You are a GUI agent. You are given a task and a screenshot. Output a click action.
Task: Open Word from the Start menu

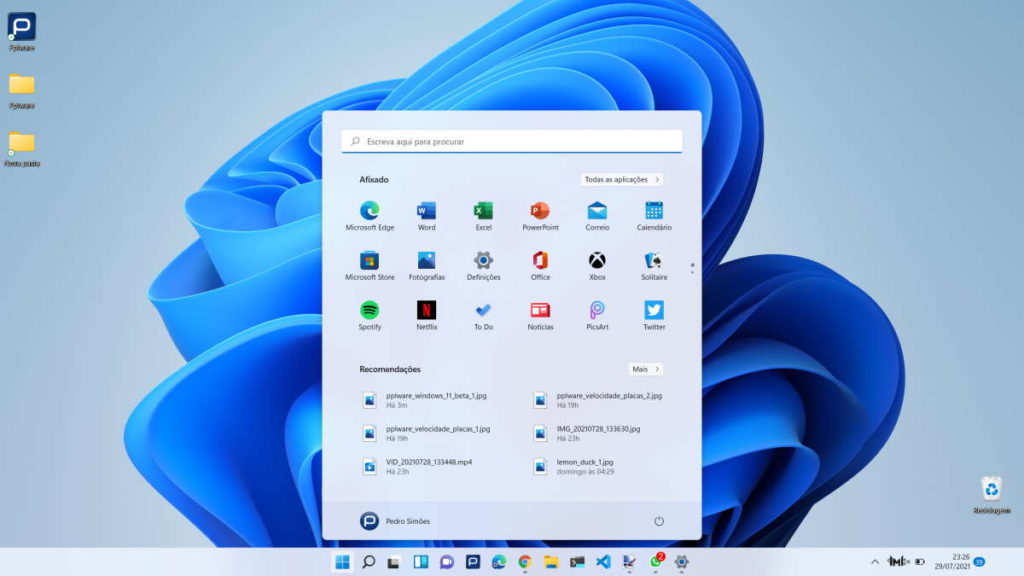[x=426, y=213]
